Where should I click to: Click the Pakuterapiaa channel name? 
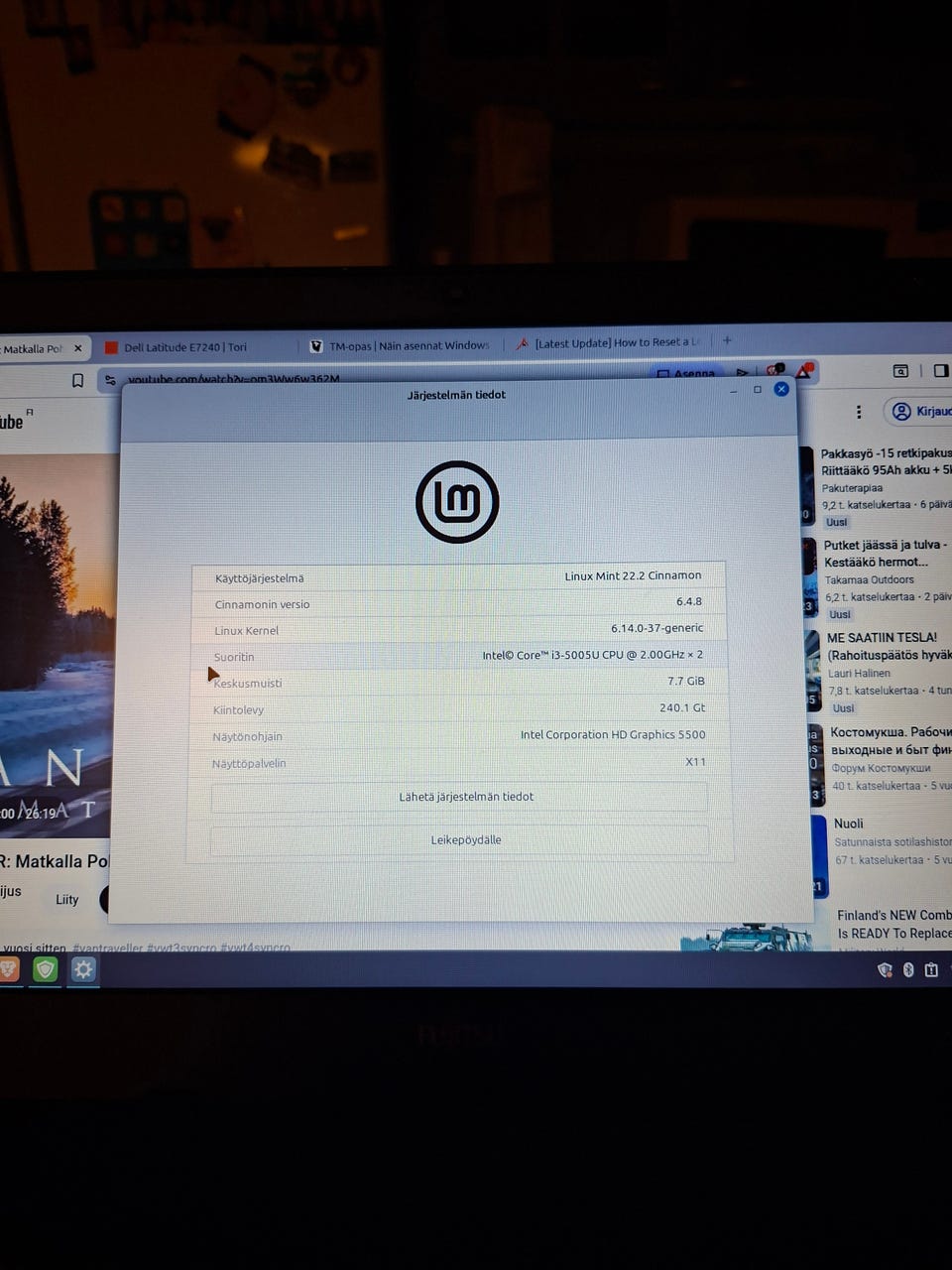pos(852,488)
